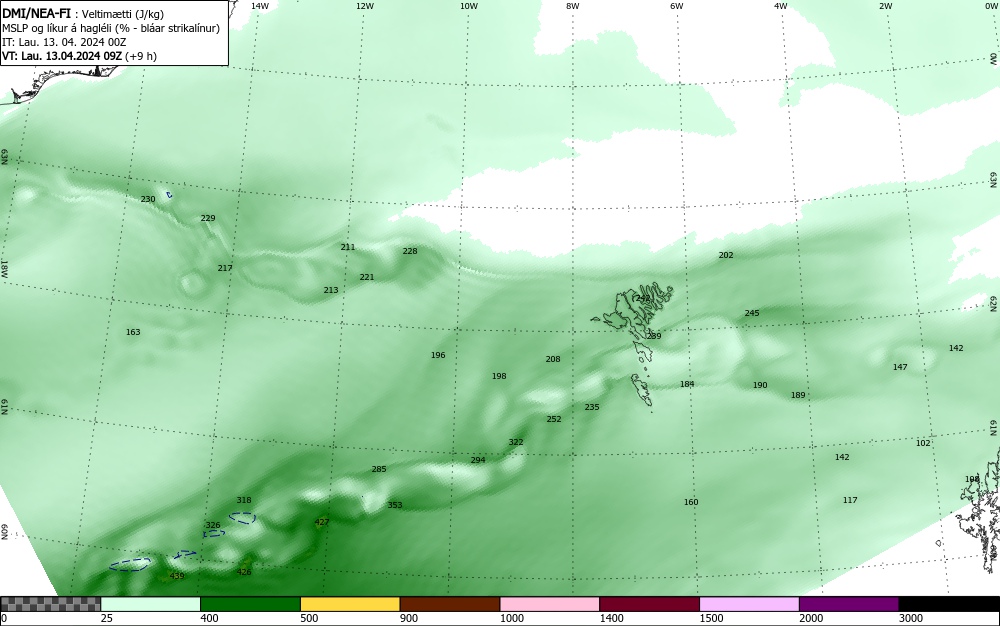
Task: Select the 10W longitude label
Action: [x=469, y=6]
